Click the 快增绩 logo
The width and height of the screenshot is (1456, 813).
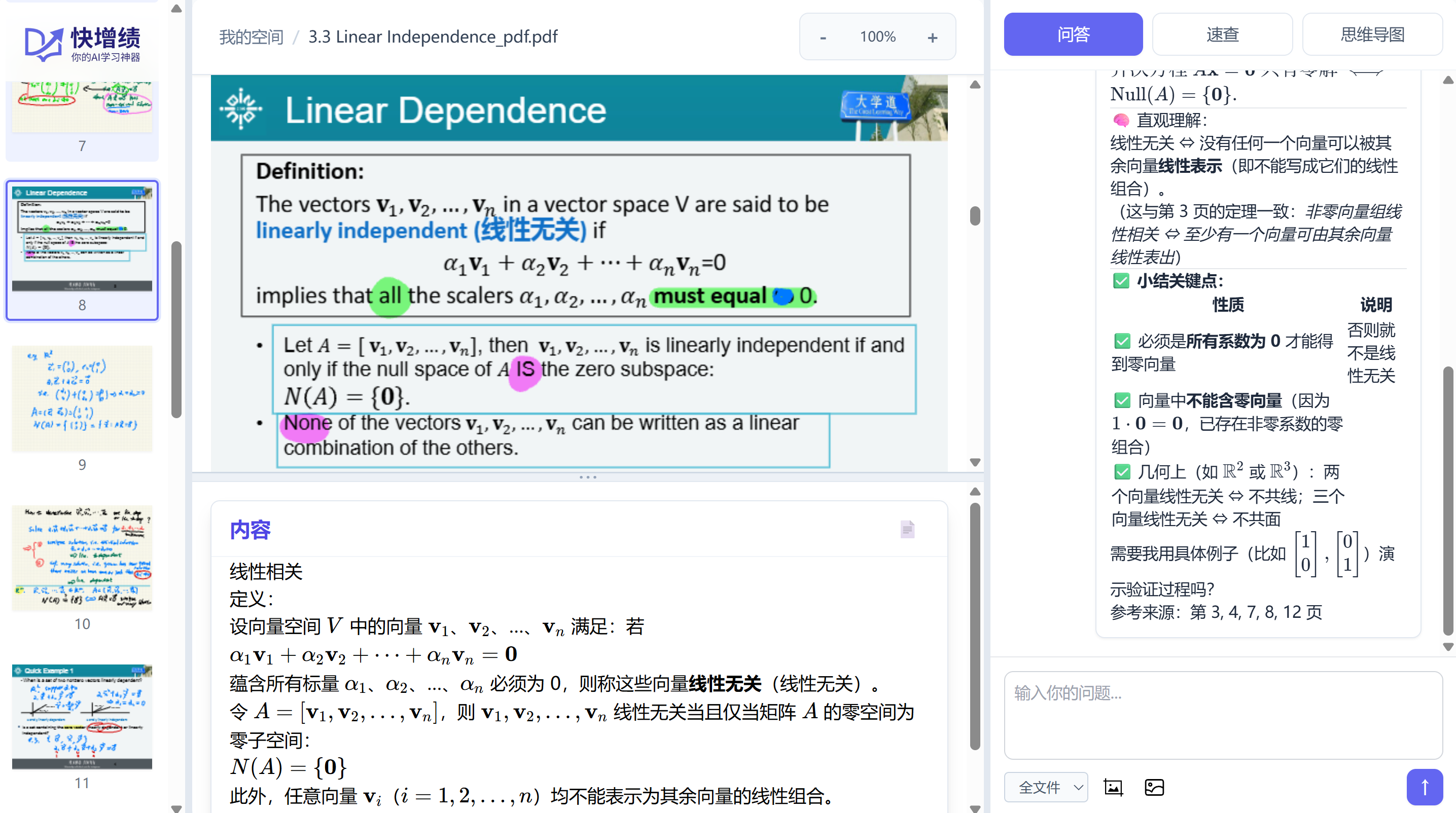pyautogui.click(x=83, y=43)
